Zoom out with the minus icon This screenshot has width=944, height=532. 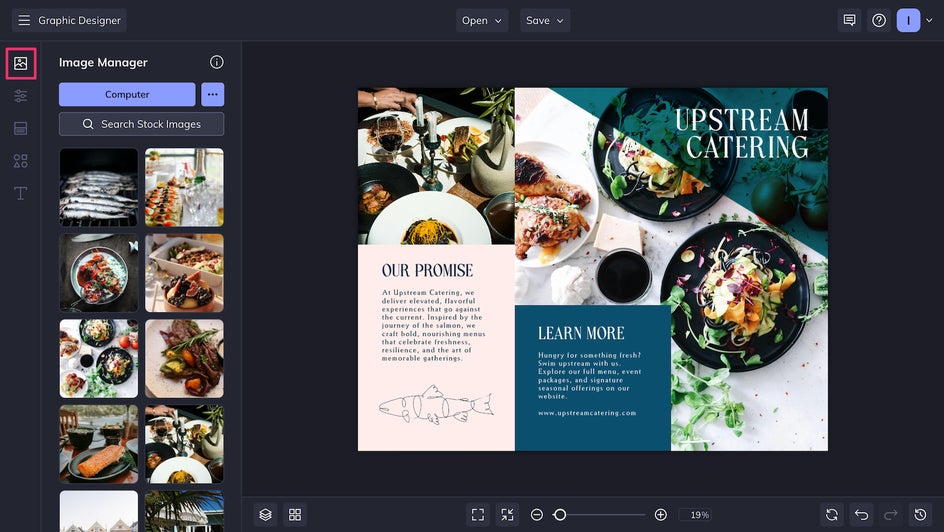(537, 515)
